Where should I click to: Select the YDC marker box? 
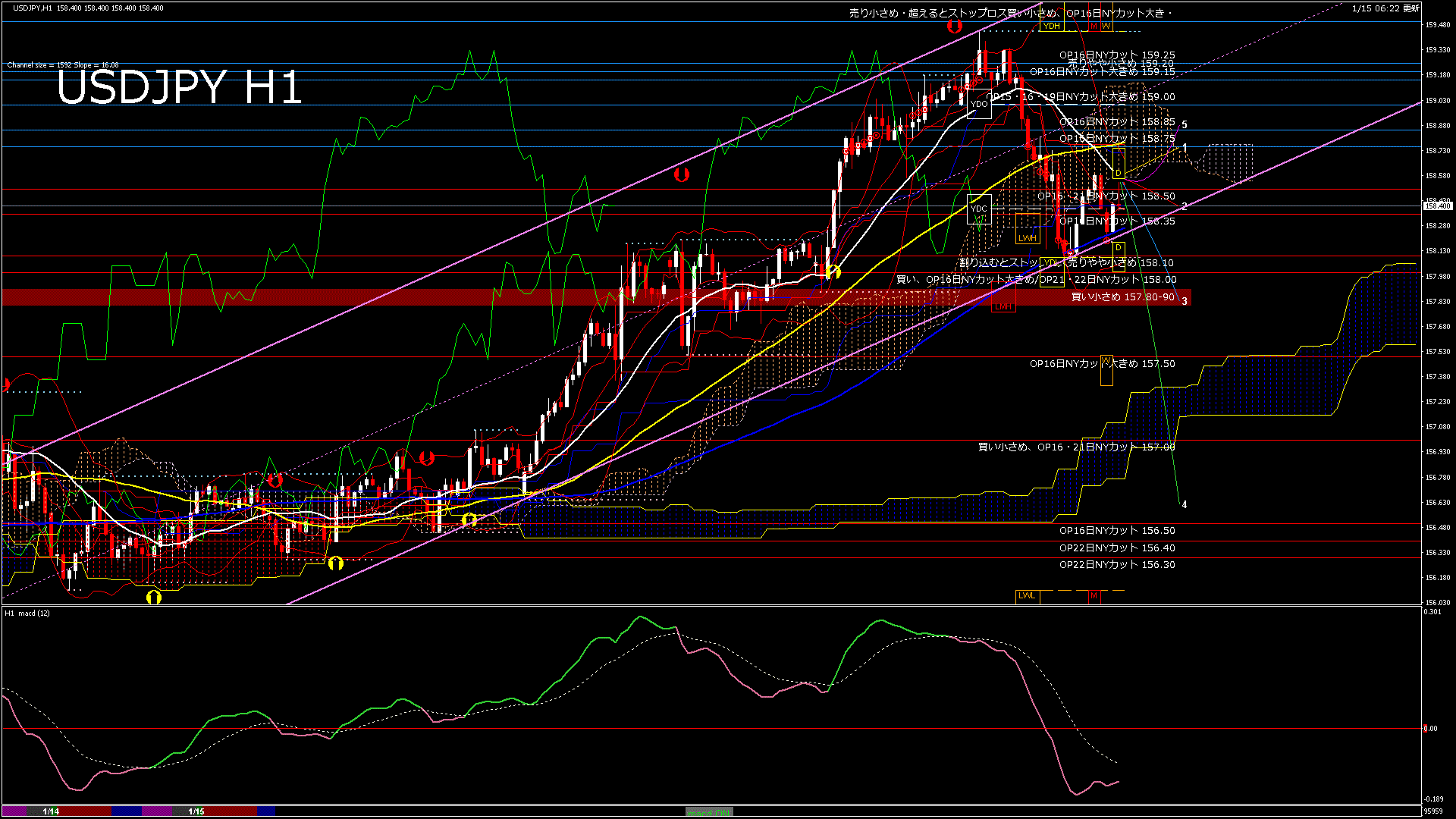tap(979, 209)
